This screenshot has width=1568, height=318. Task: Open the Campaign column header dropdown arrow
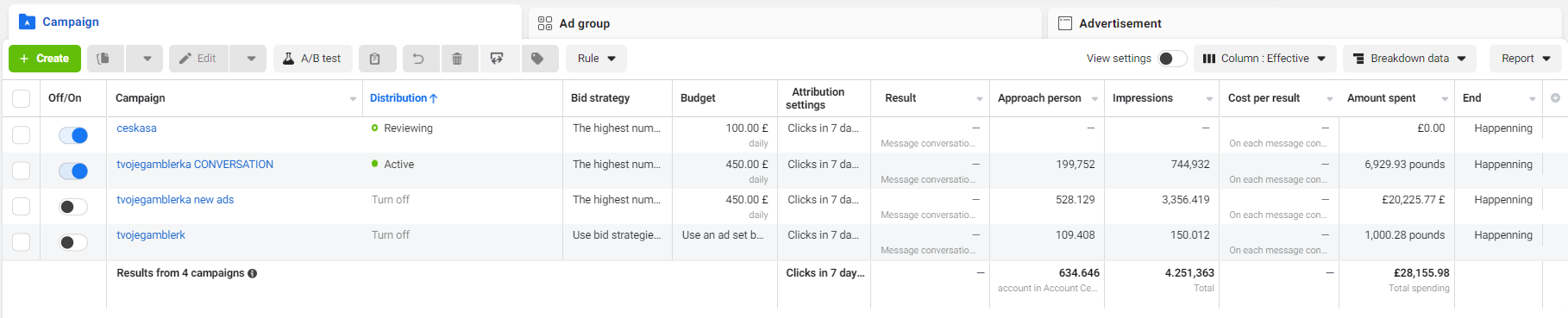coord(353,99)
